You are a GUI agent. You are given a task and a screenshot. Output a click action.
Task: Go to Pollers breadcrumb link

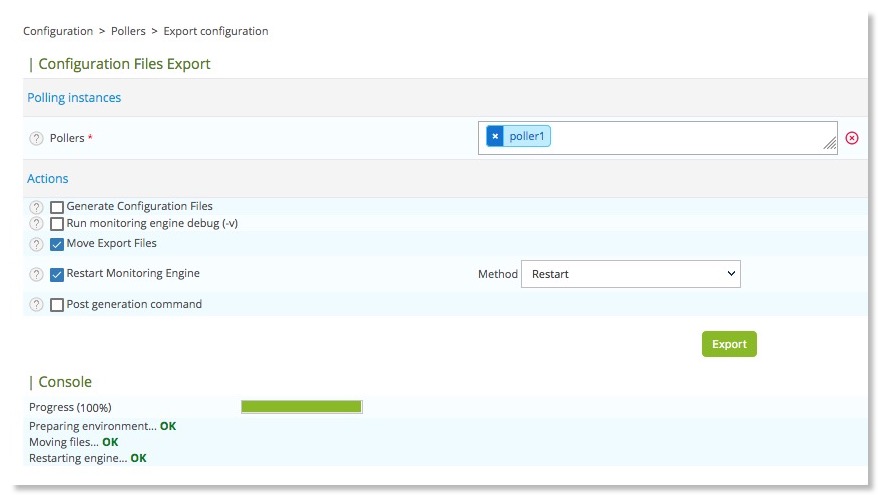pos(128,31)
